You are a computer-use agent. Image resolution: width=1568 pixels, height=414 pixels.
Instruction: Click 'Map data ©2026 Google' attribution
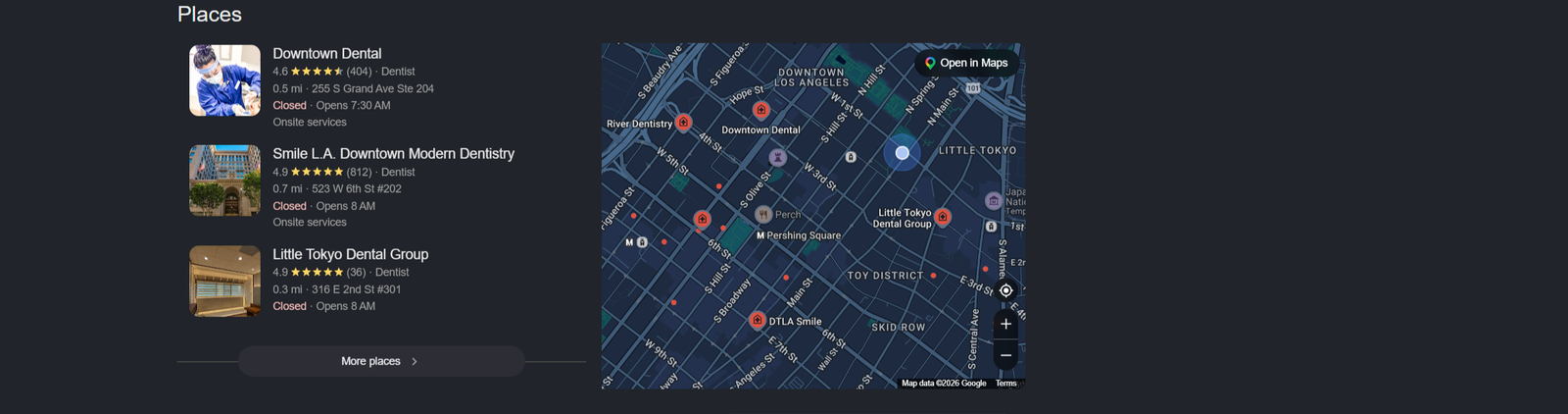[x=944, y=384]
